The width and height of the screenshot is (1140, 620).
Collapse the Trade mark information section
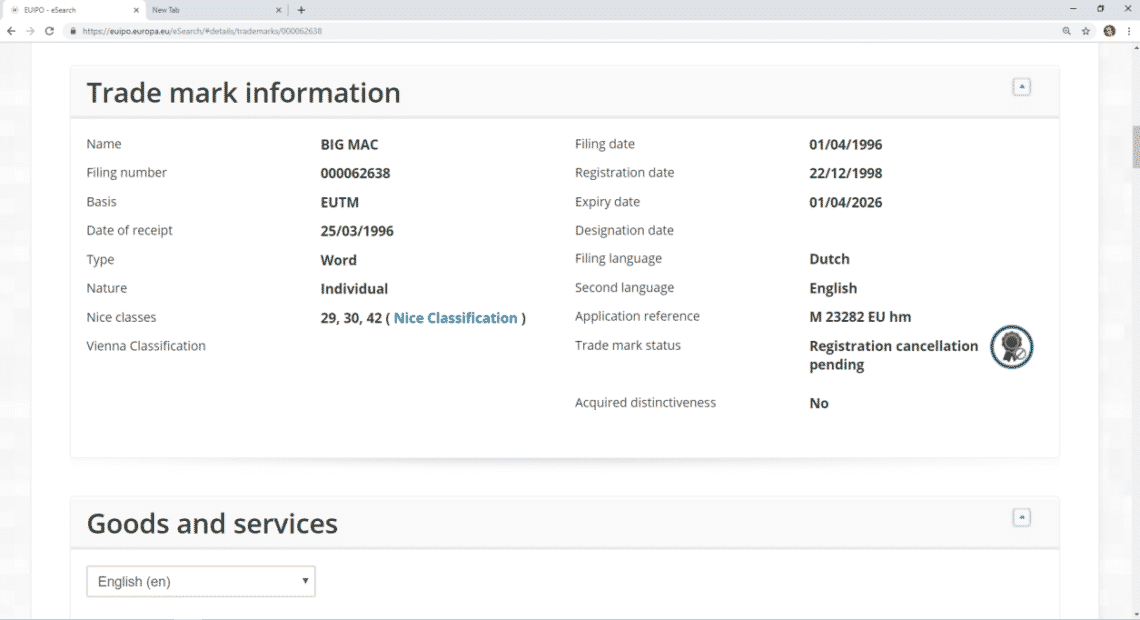pyautogui.click(x=1021, y=87)
